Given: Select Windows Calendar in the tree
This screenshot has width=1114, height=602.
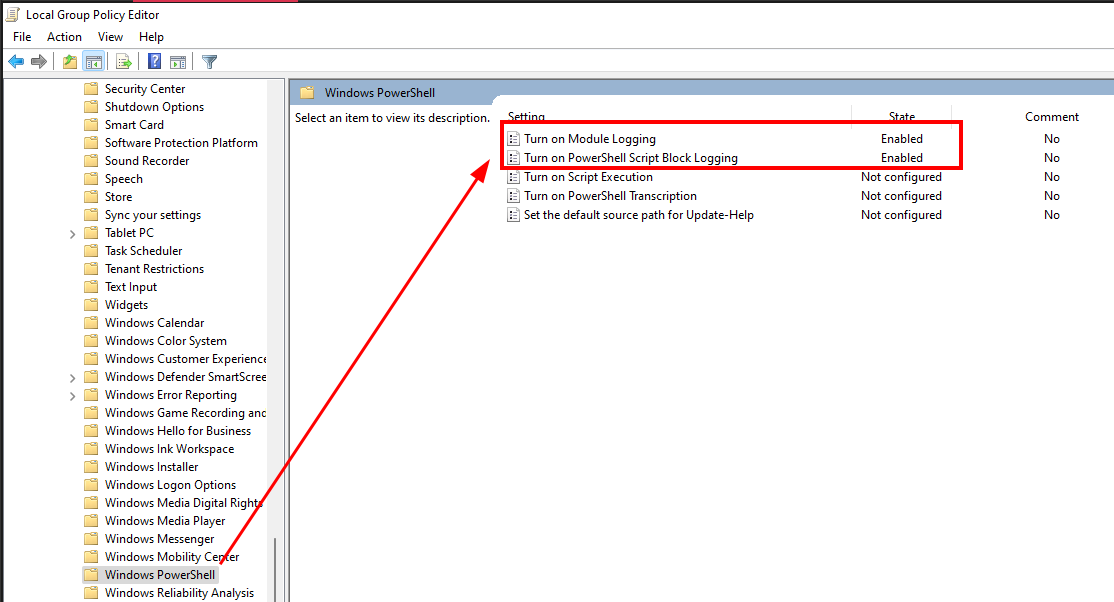Looking at the screenshot, I should point(154,323).
